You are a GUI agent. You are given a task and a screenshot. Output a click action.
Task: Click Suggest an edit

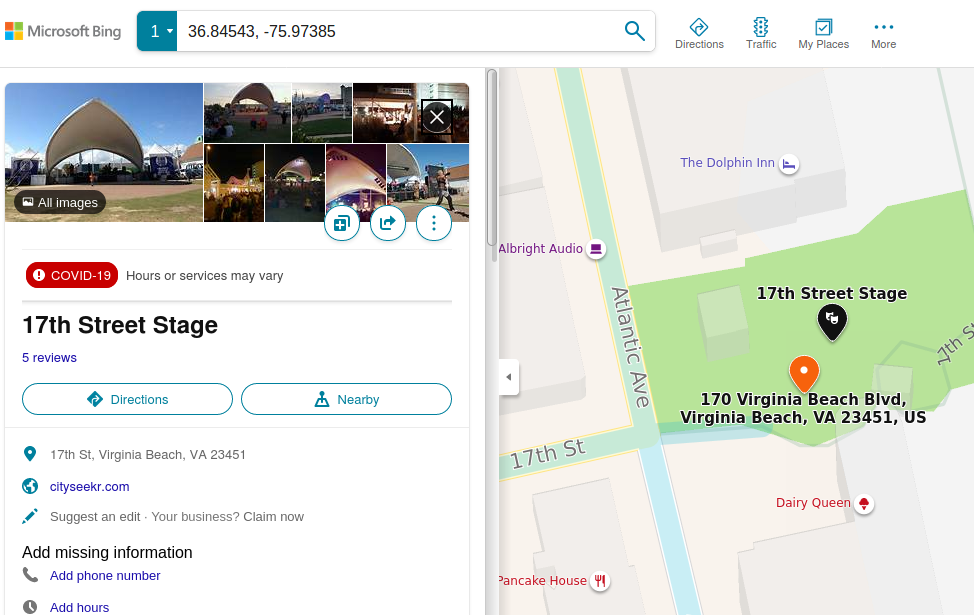tap(95, 517)
